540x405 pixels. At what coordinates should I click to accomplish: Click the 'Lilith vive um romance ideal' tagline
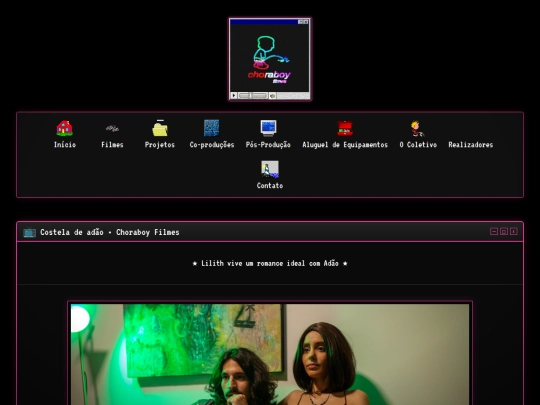270,263
